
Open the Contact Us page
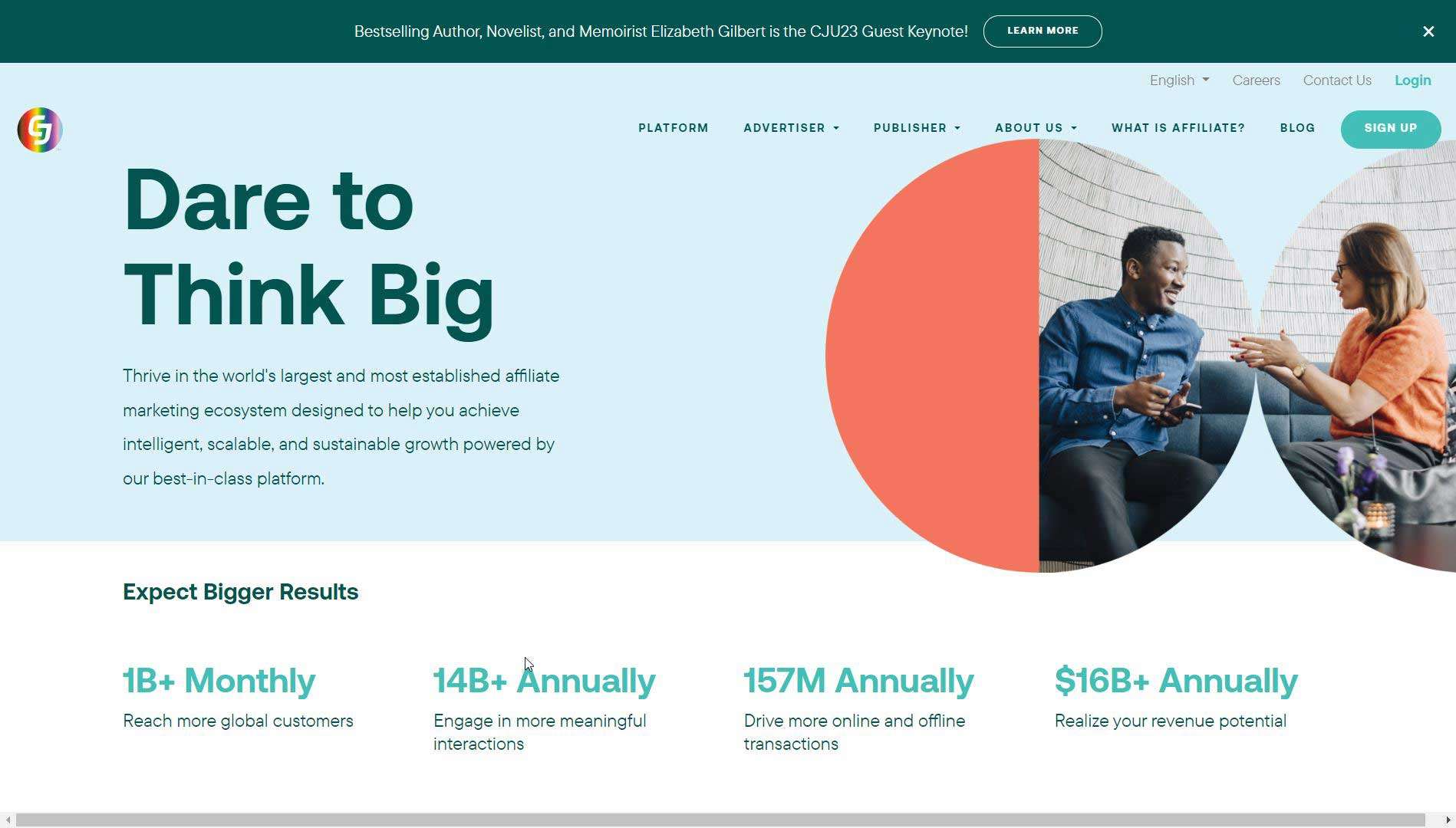coord(1337,80)
